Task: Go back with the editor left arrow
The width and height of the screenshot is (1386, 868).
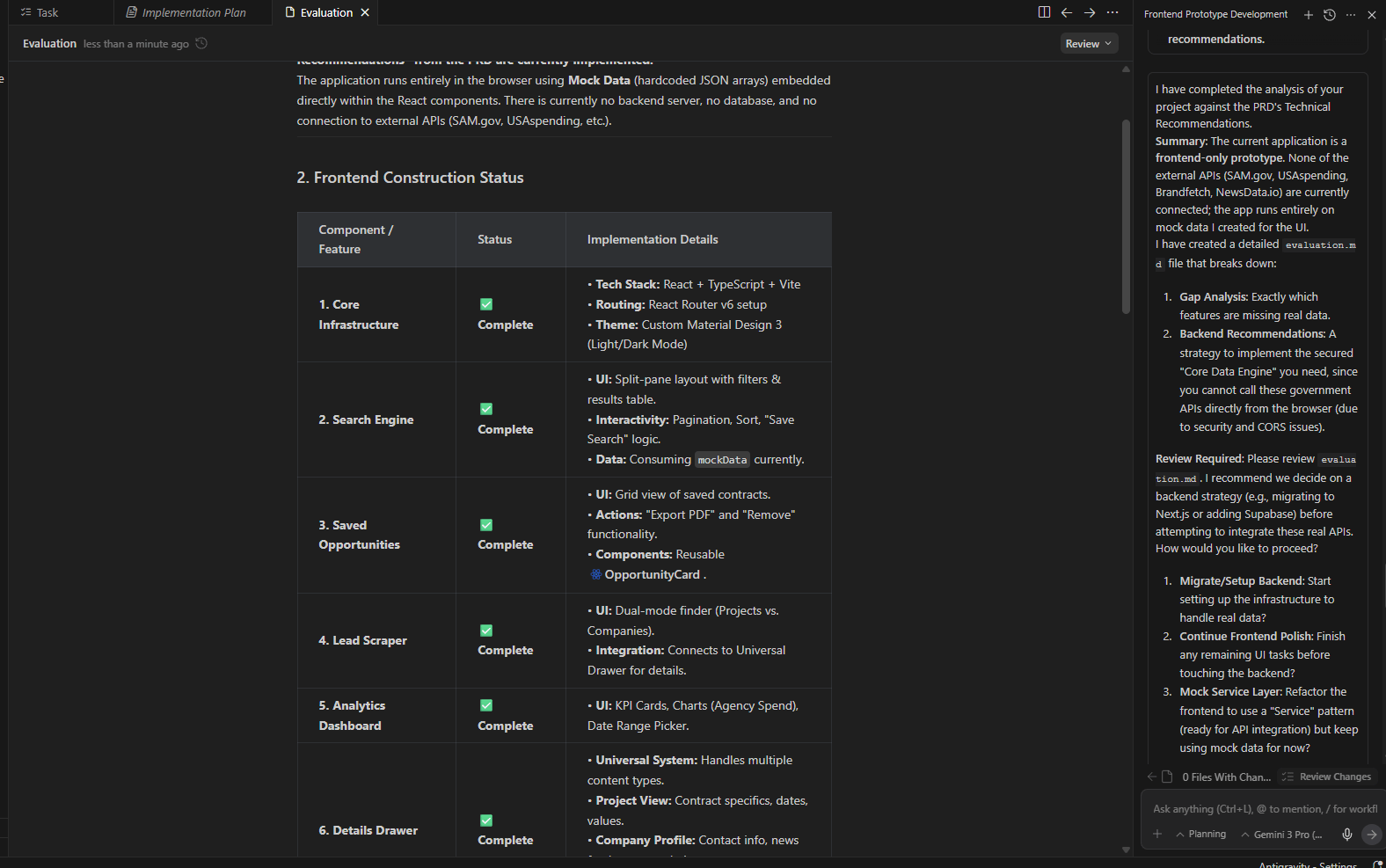Action: [x=1067, y=12]
